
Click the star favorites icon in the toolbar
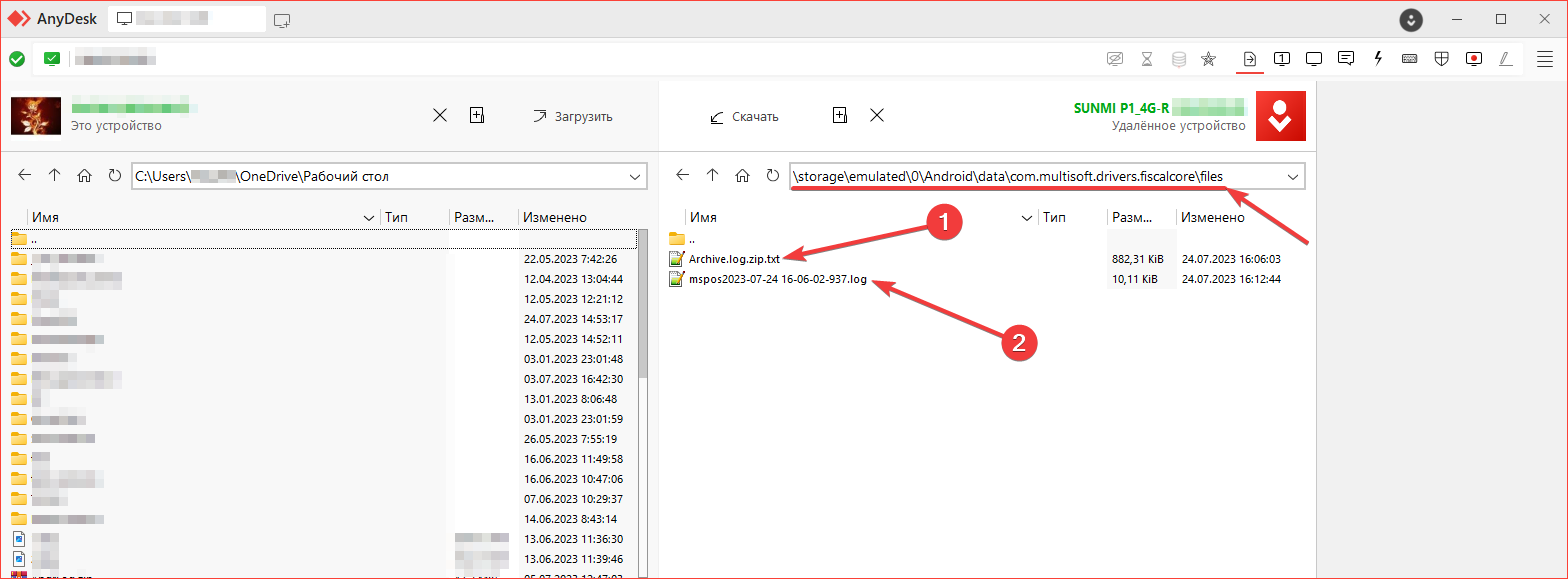point(1208,59)
